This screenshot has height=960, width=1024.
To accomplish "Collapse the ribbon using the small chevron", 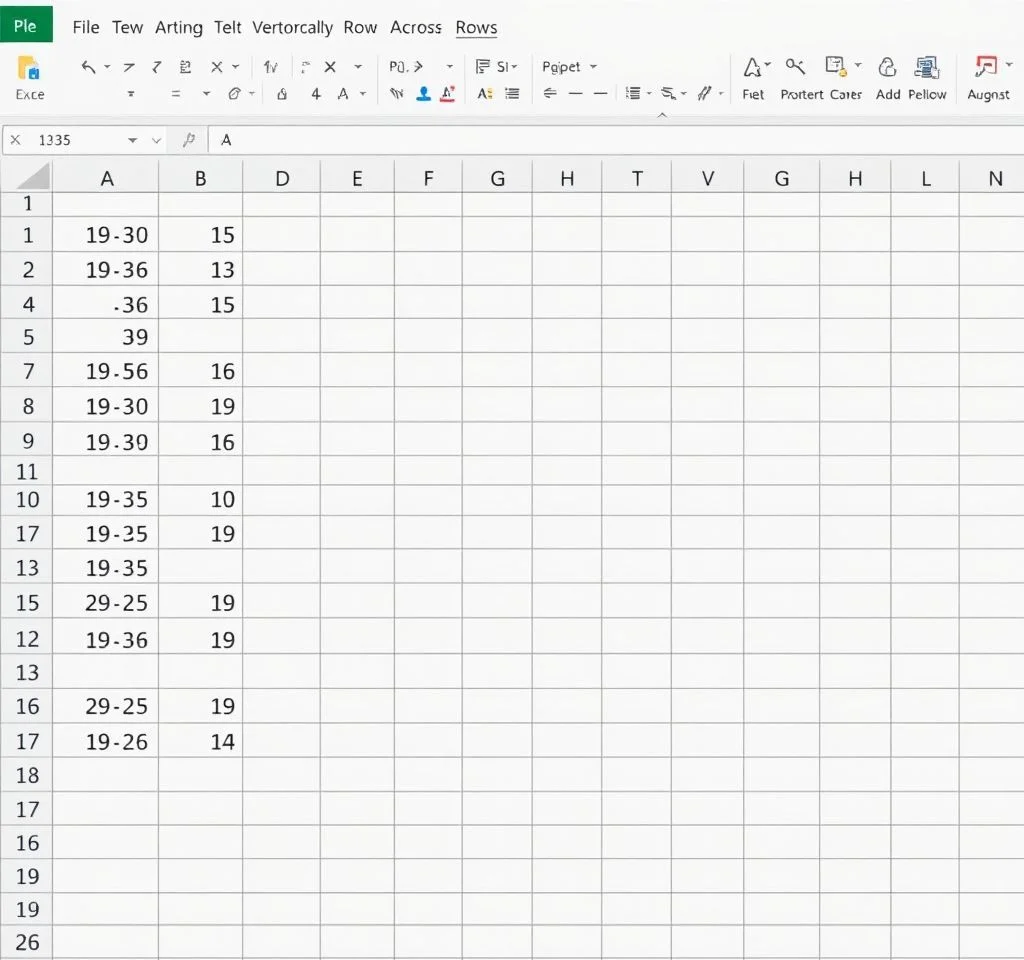I will 661,116.
